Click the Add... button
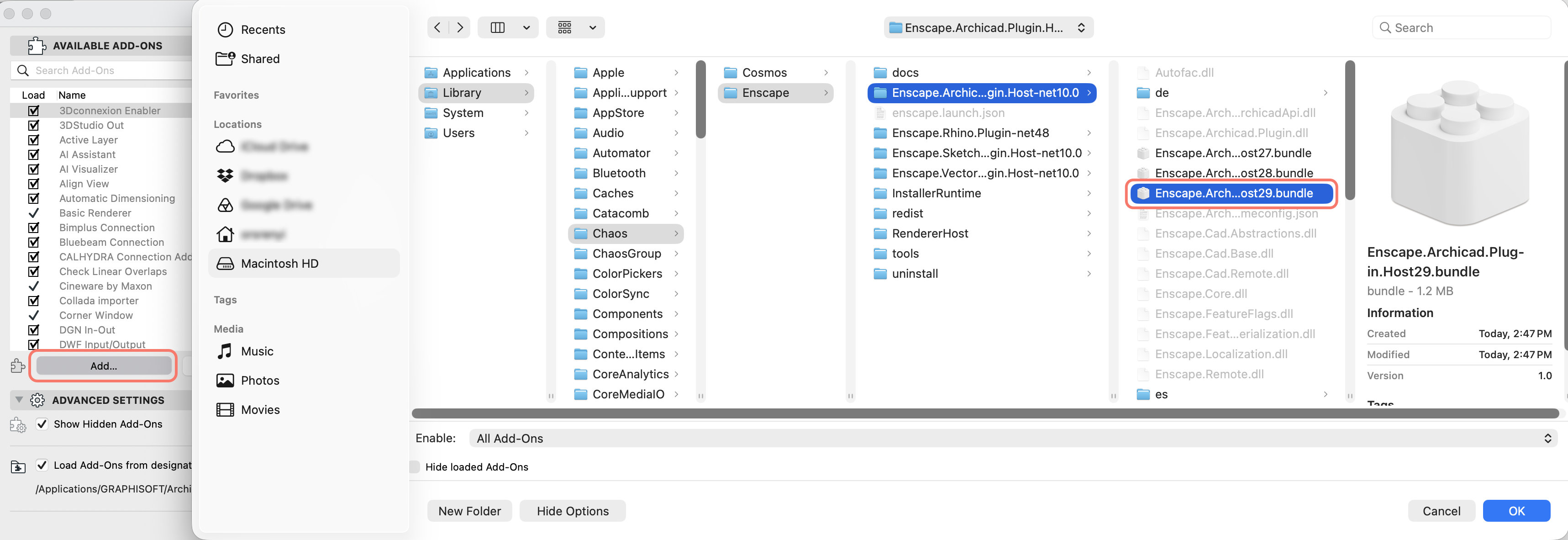Viewport: 1568px width, 540px height. click(x=104, y=366)
